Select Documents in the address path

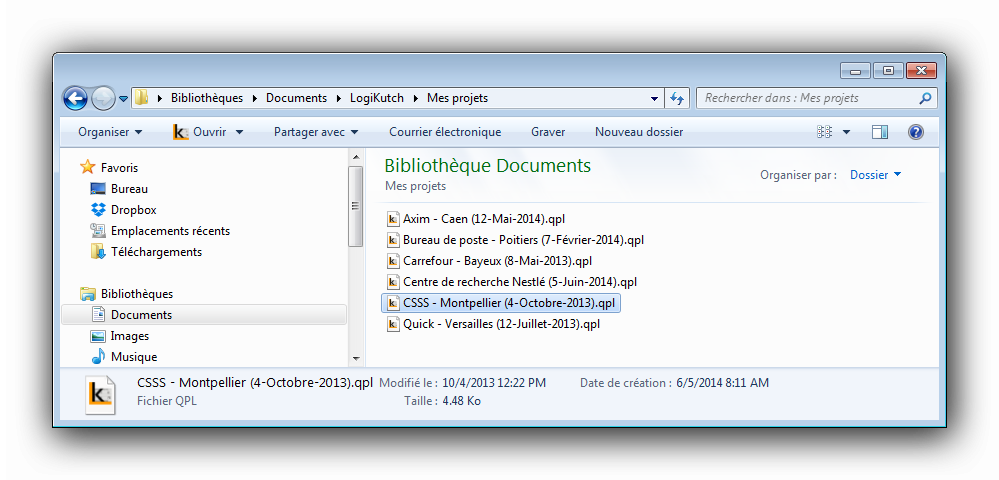(x=296, y=98)
